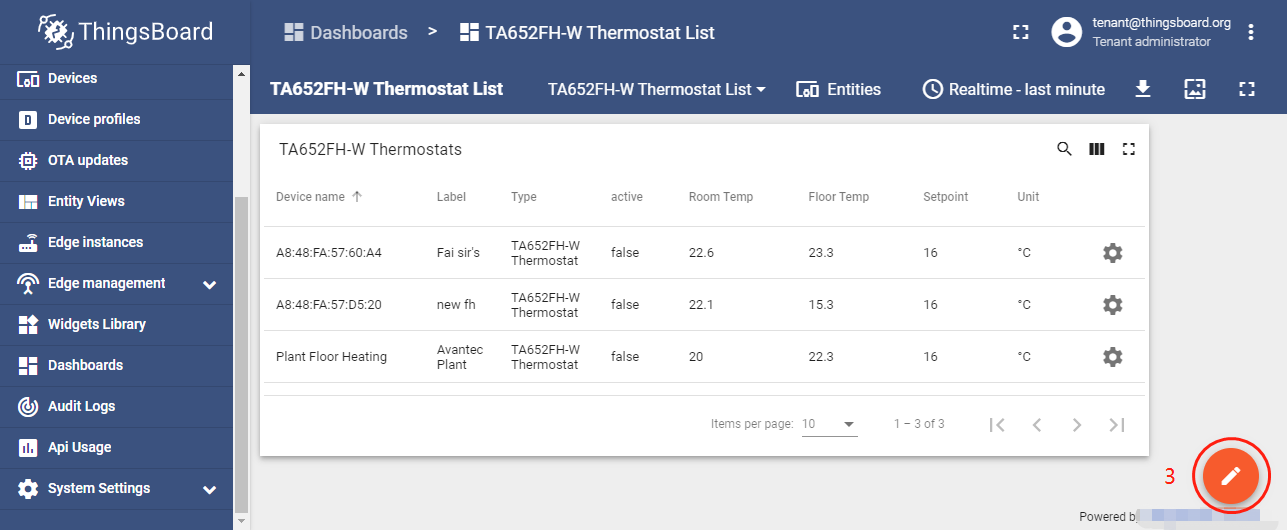Open the Entities aliases button
The height and width of the screenshot is (530, 1287).
838,89
